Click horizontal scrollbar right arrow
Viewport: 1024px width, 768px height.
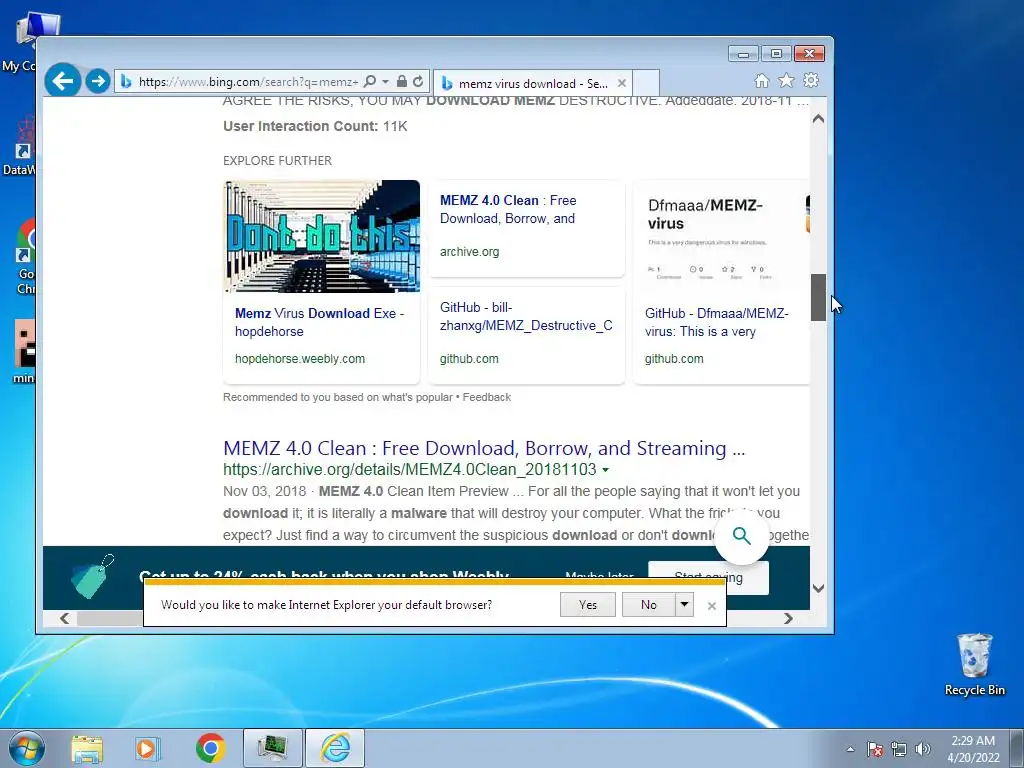(x=788, y=618)
